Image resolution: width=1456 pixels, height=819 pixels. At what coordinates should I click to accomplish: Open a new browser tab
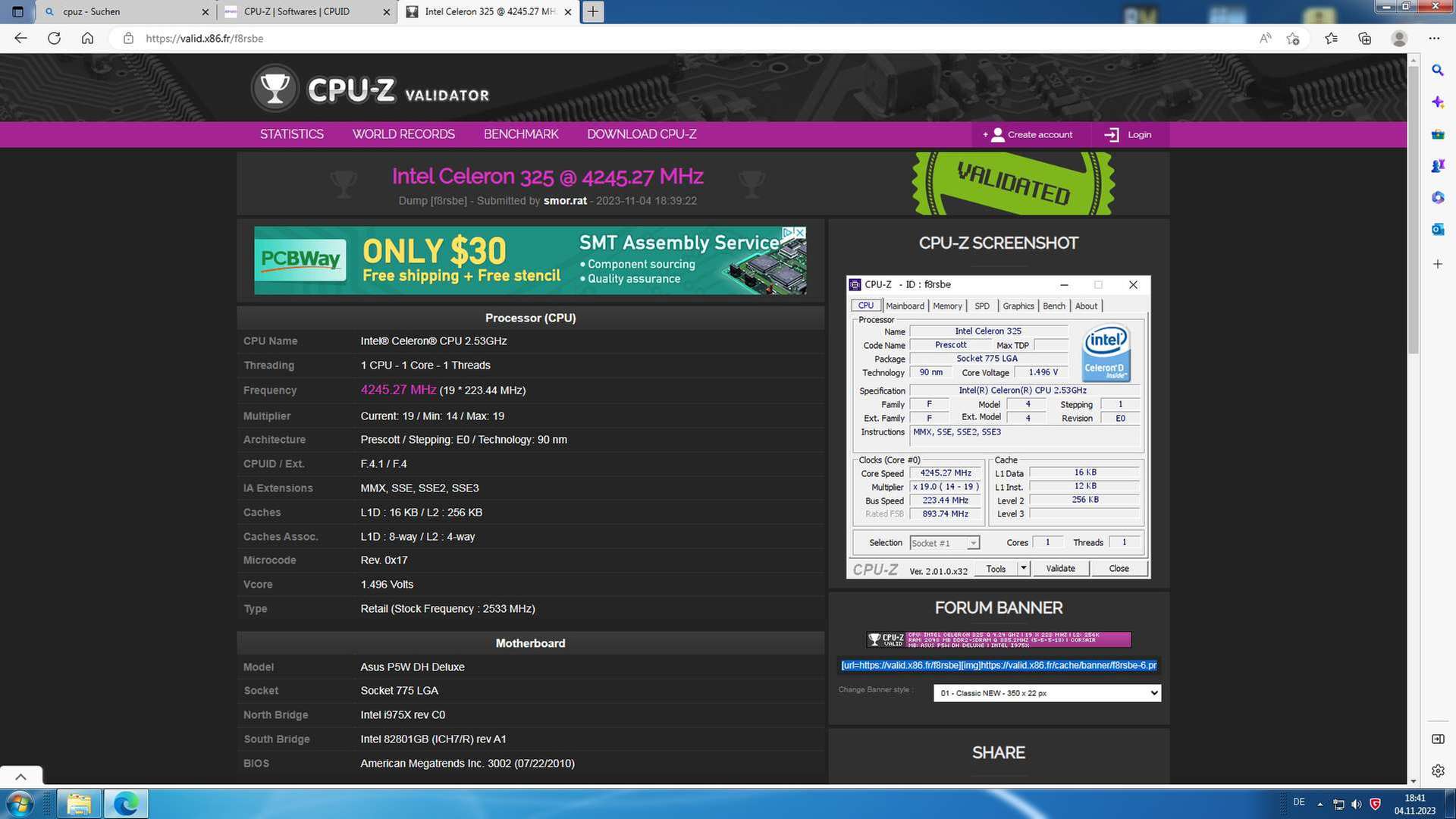[x=593, y=11]
